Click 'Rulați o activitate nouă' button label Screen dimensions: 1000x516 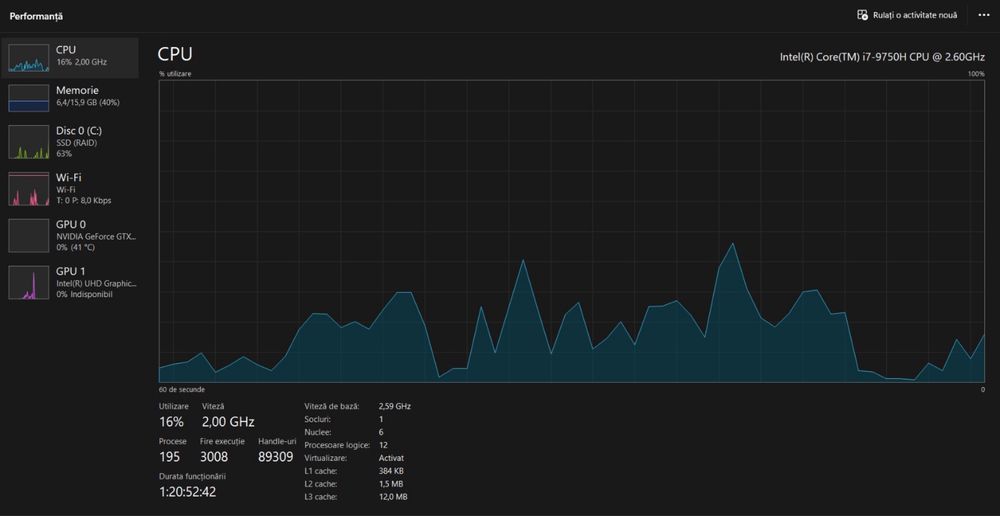coord(915,15)
